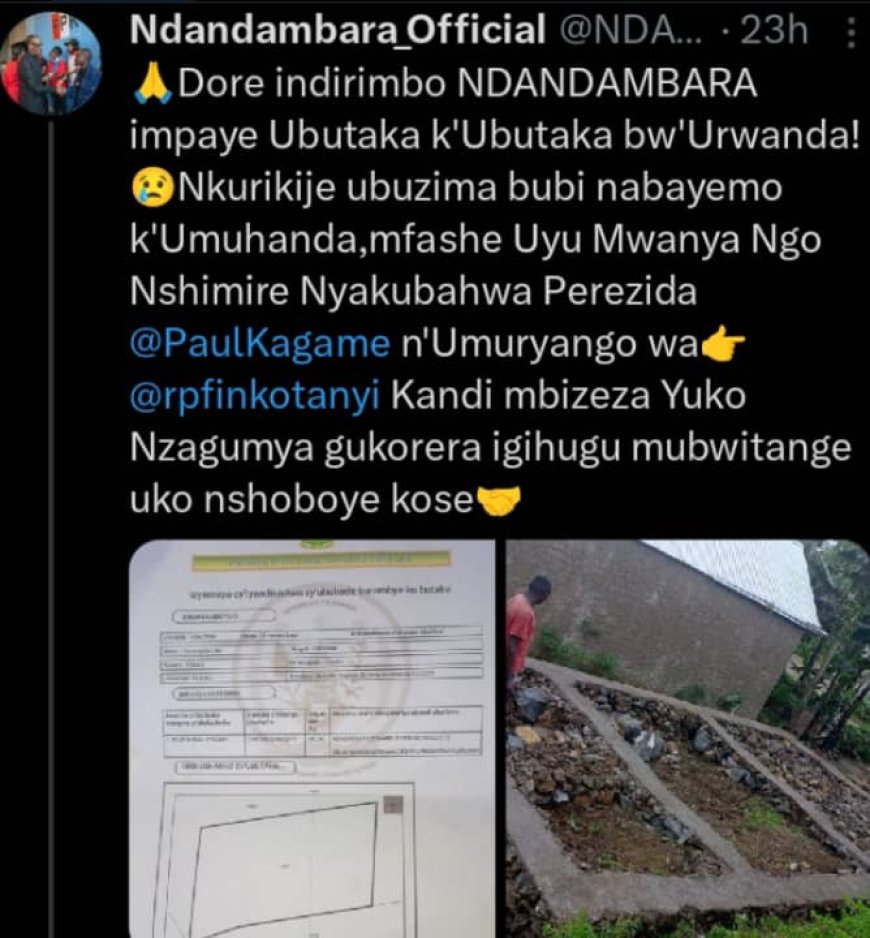The width and height of the screenshot is (870, 938).
Task: Click the tweet text "Nzagumya gukorera igihugu"
Action: (x=375, y=449)
